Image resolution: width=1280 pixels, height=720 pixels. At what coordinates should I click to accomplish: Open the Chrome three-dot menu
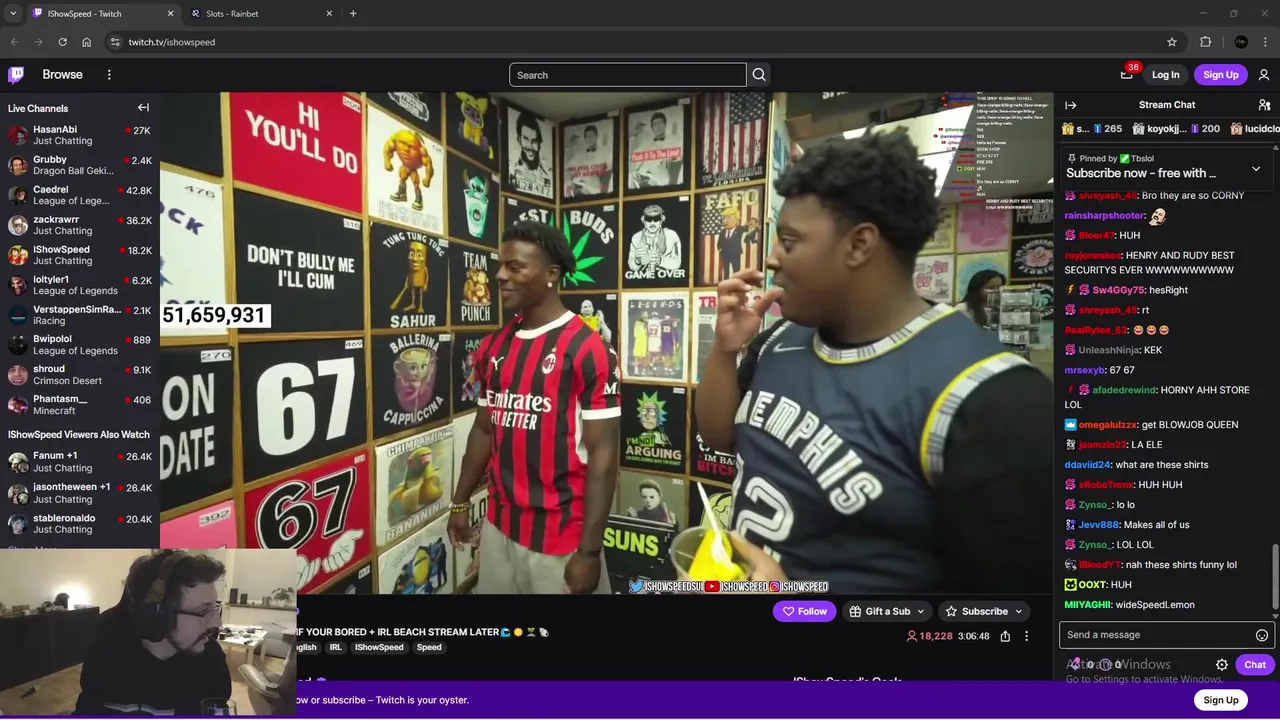tap(1266, 42)
